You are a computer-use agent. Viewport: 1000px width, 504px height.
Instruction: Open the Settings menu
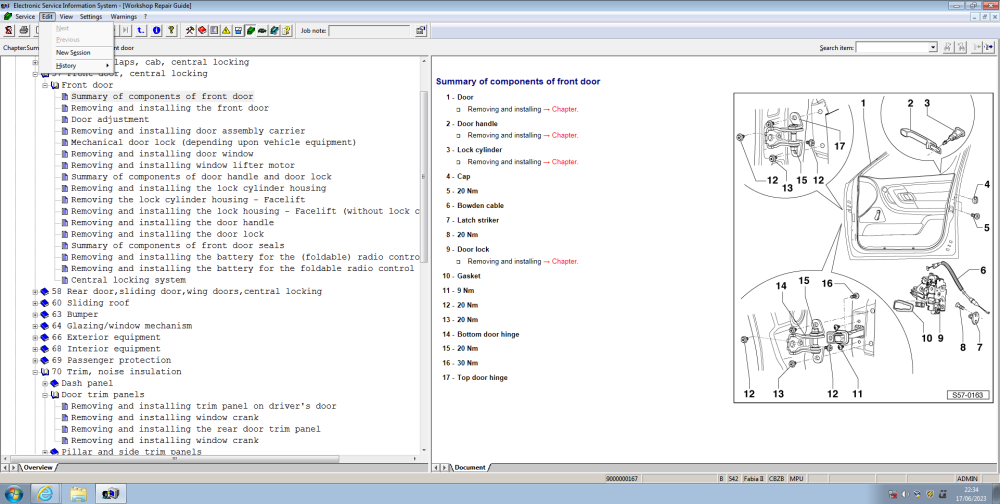click(x=91, y=17)
